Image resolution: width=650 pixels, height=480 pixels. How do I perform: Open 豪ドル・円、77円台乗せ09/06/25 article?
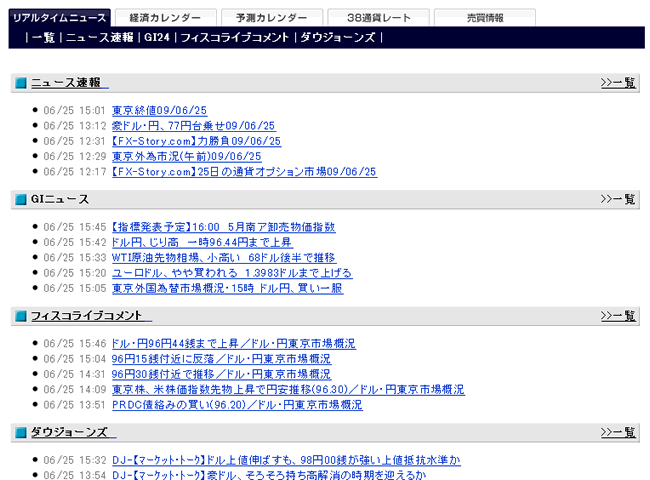tap(194, 126)
